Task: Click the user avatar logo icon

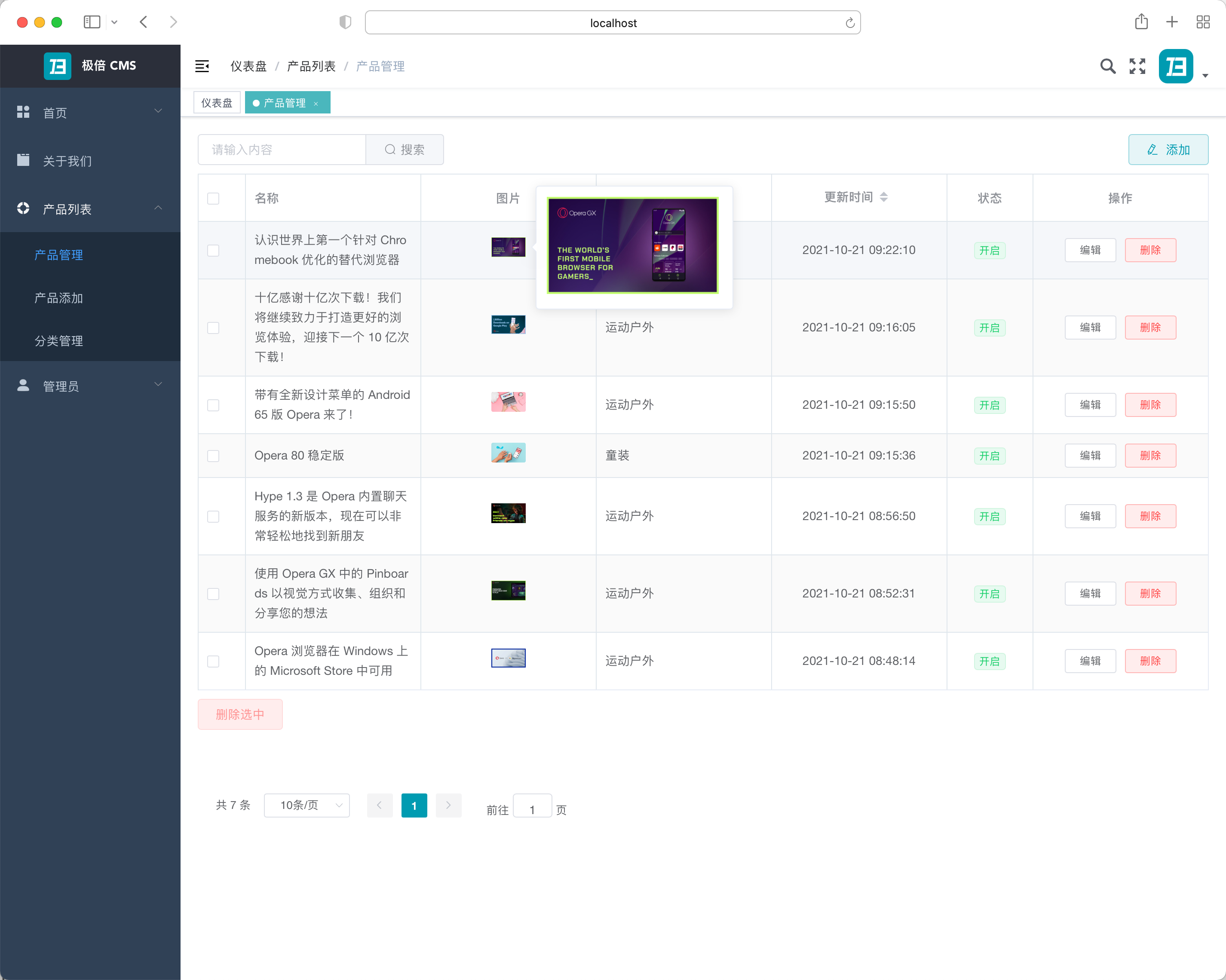Action: point(1175,67)
